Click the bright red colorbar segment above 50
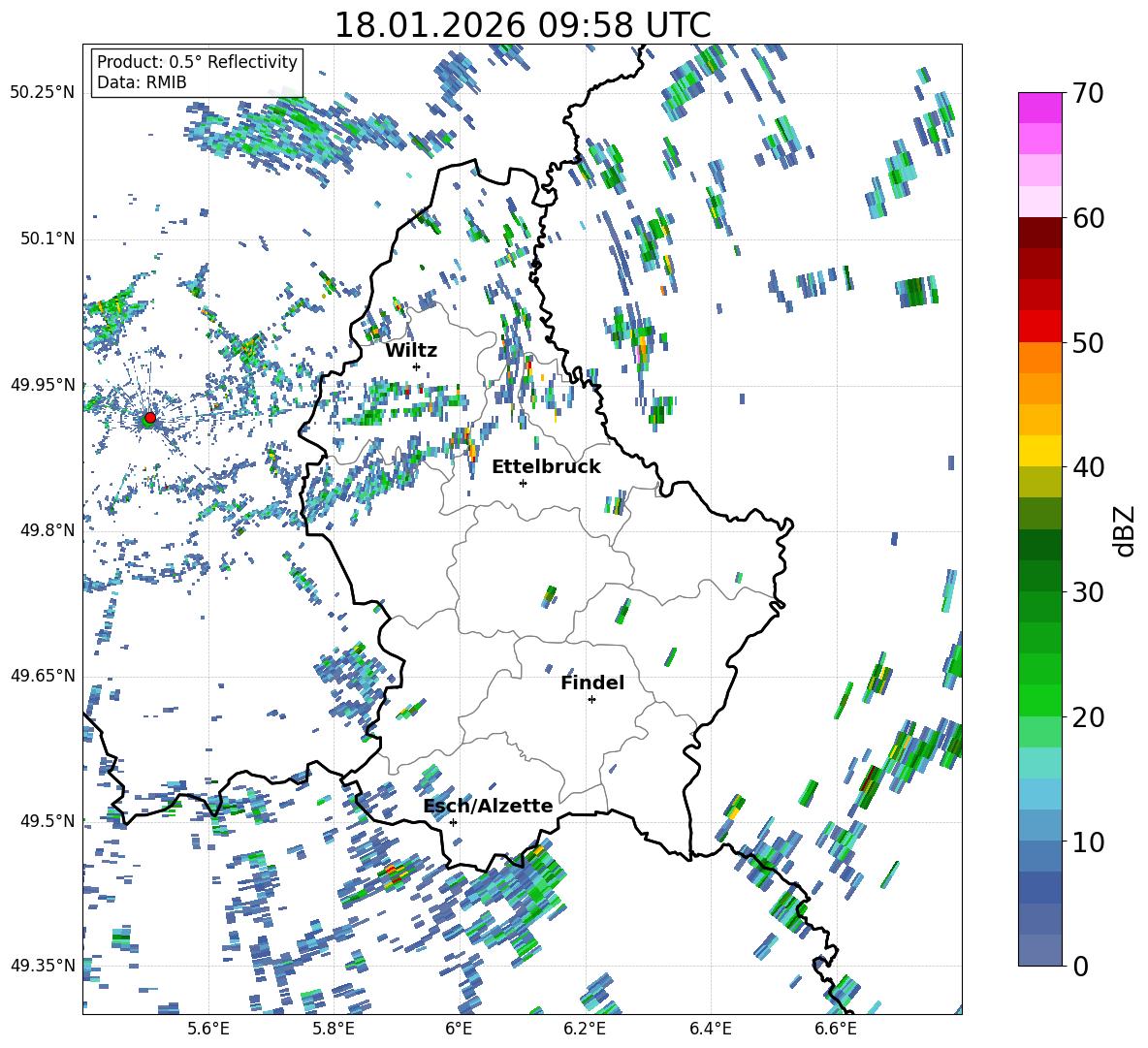Screen dimensions: 1148x1048 tap(1039, 327)
